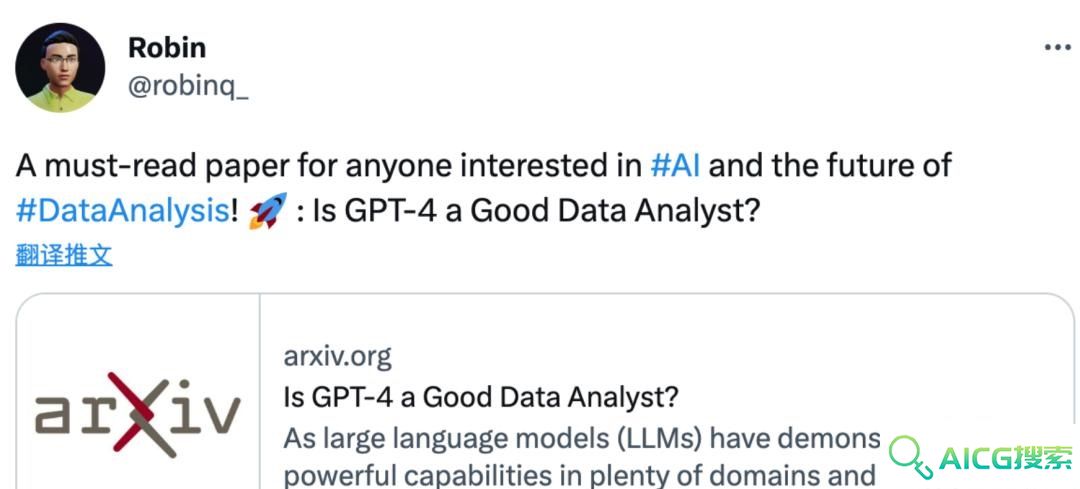Click the AICG搜索 watermark text
Image resolution: width=1080 pixels, height=489 pixels.
pos(1005,458)
